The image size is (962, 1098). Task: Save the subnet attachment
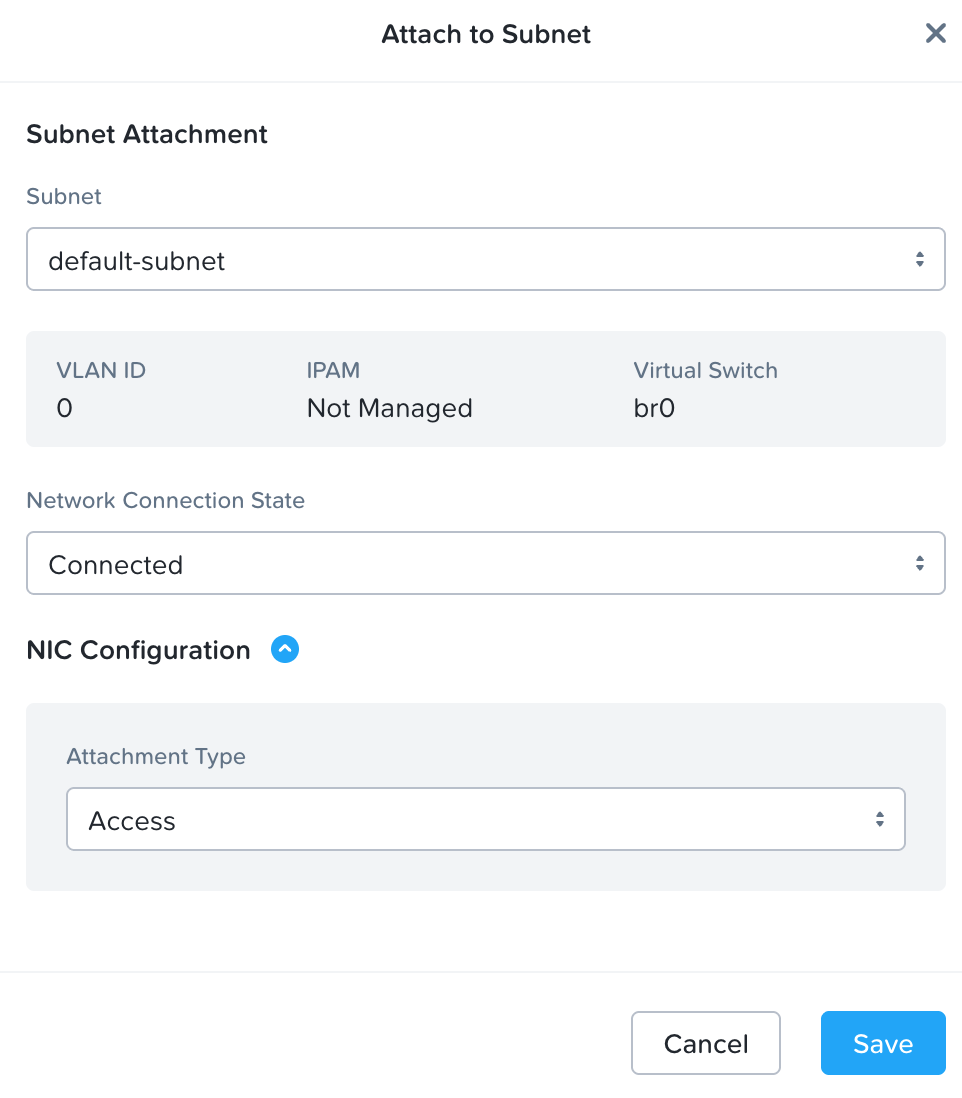pyautogui.click(x=882, y=1044)
